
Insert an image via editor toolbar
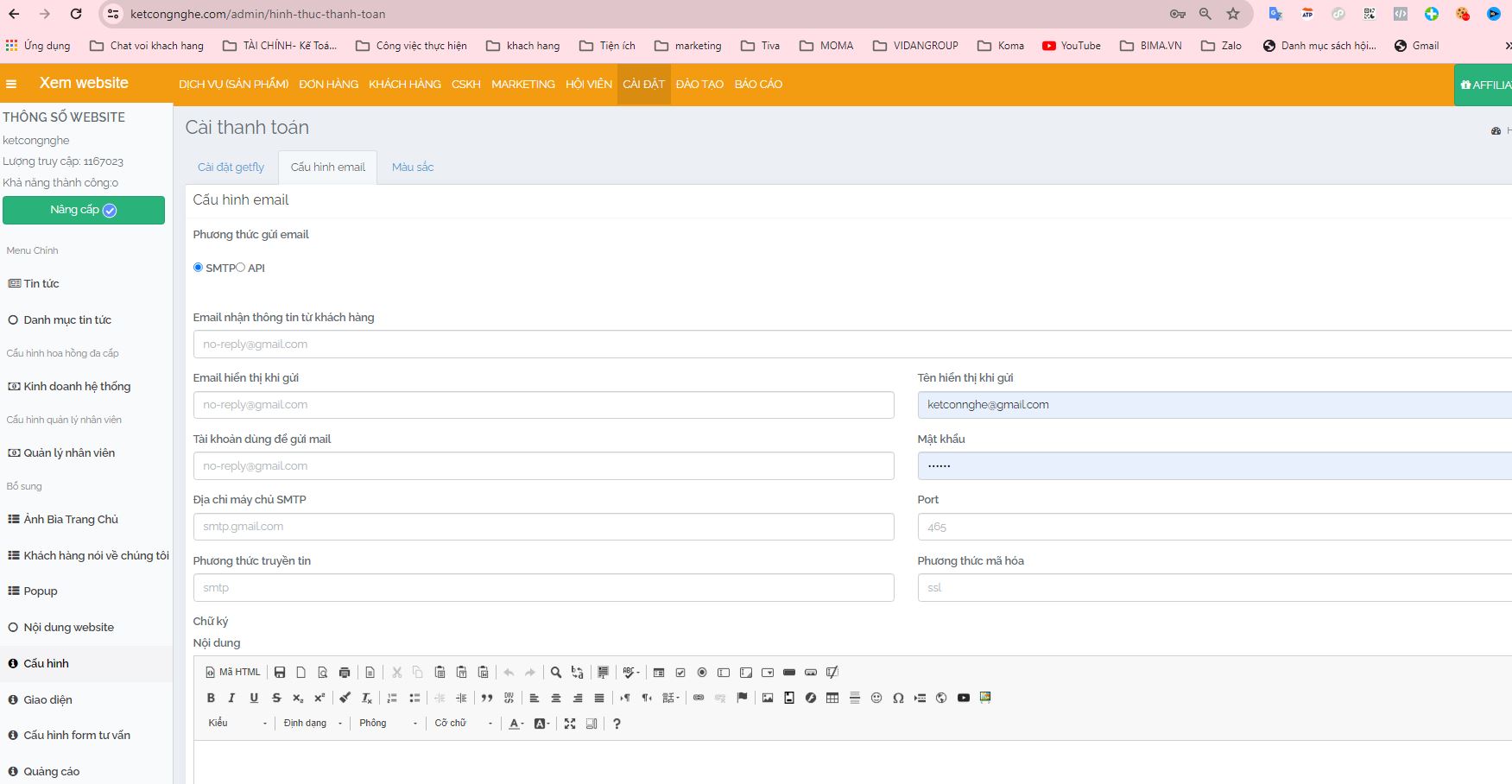coord(767,698)
